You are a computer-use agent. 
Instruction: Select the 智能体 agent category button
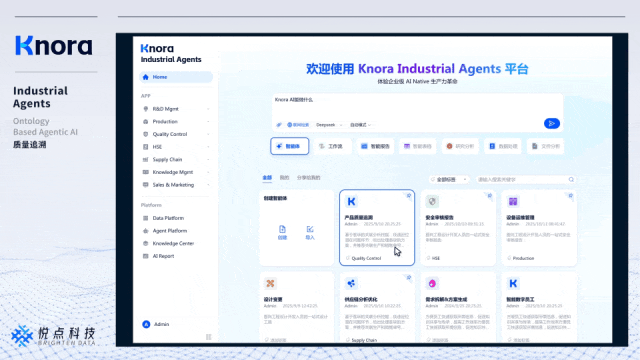[x=289, y=146]
